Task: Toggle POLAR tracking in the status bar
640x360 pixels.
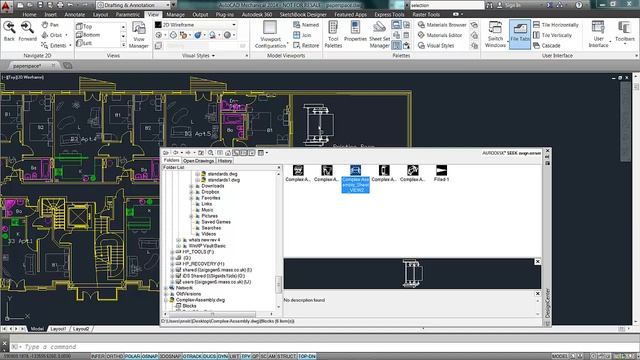Action: [x=132, y=356]
